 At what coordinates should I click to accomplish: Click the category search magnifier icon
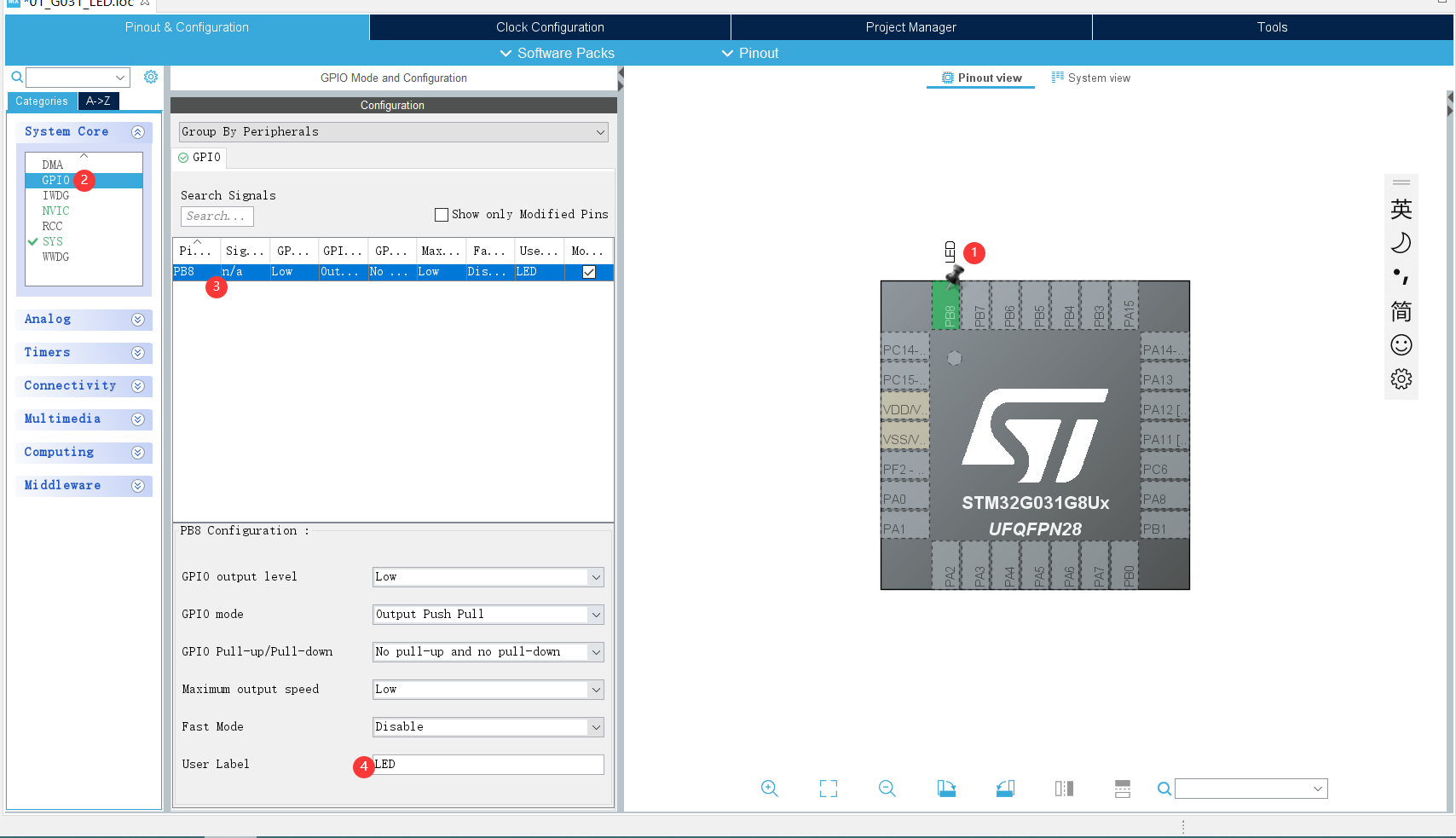coord(17,78)
